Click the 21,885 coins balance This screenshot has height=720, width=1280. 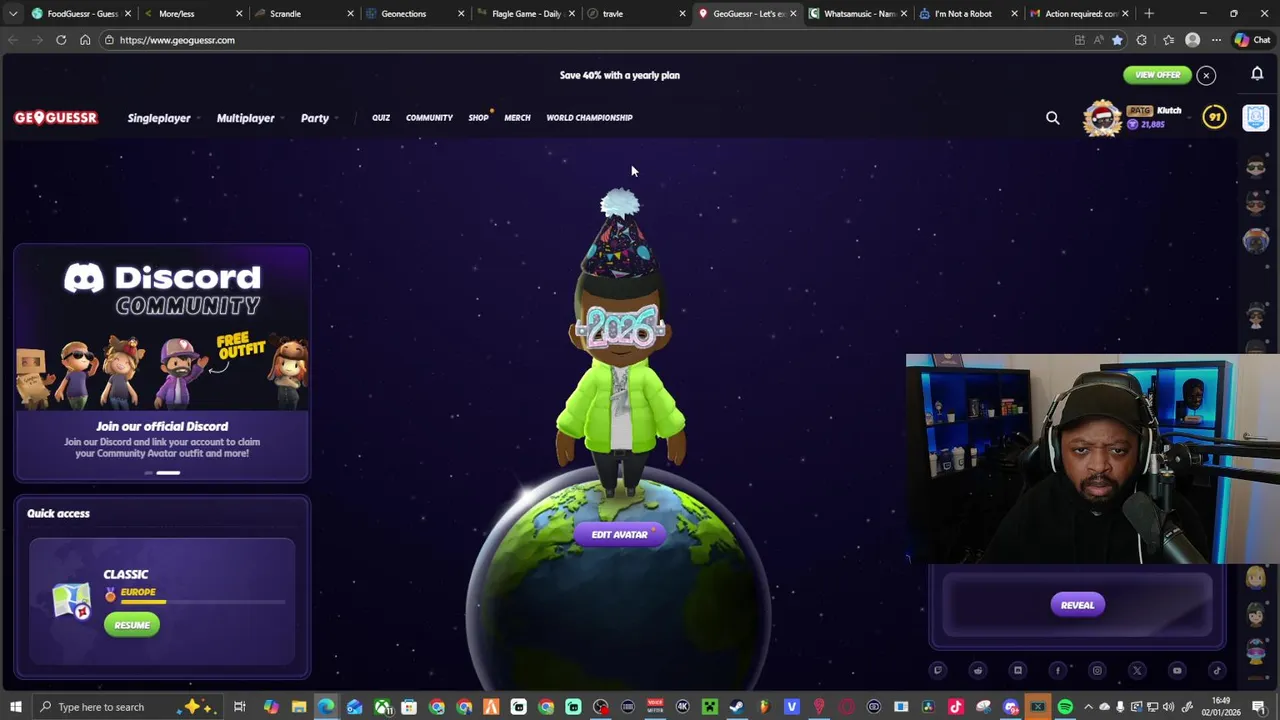[1146, 125]
